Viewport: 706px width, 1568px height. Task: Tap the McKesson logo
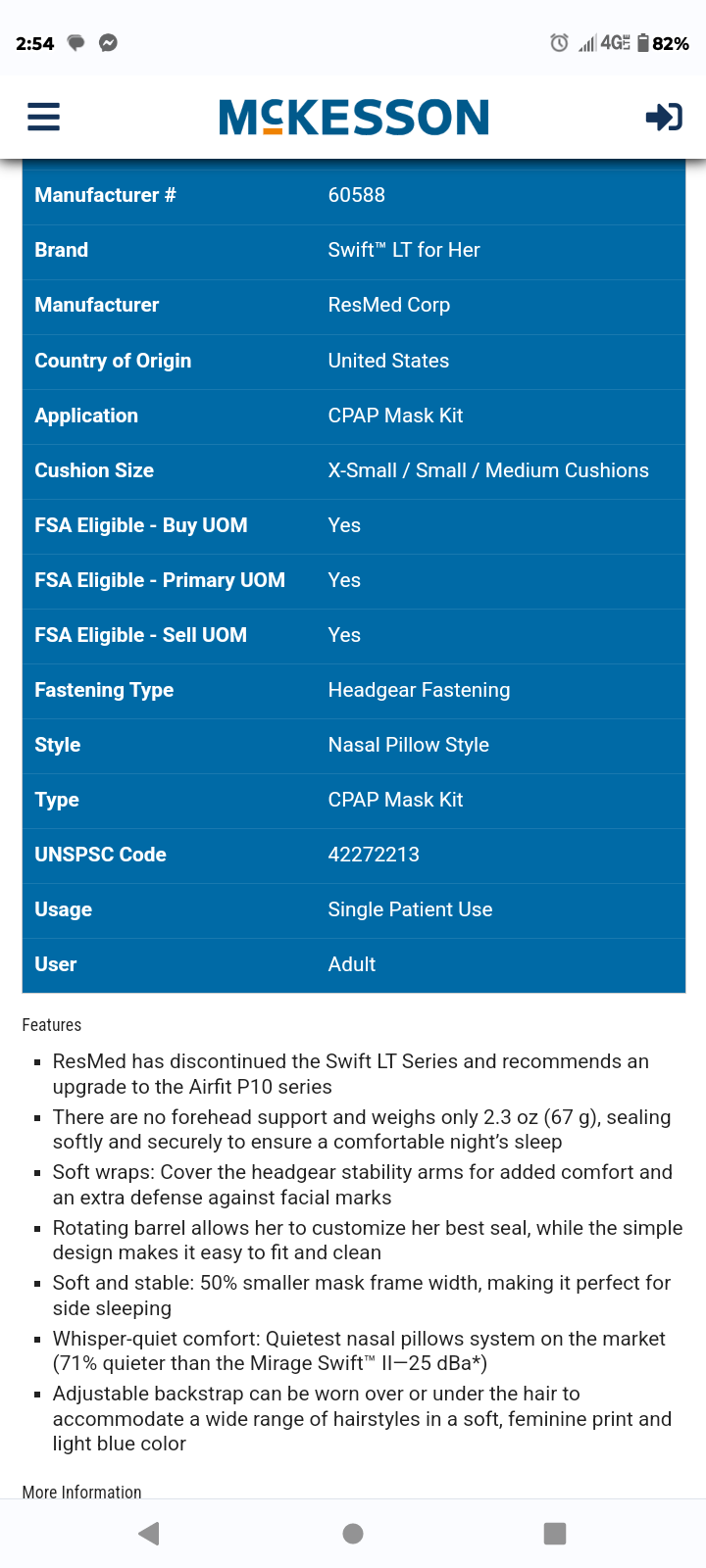point(354,118)
